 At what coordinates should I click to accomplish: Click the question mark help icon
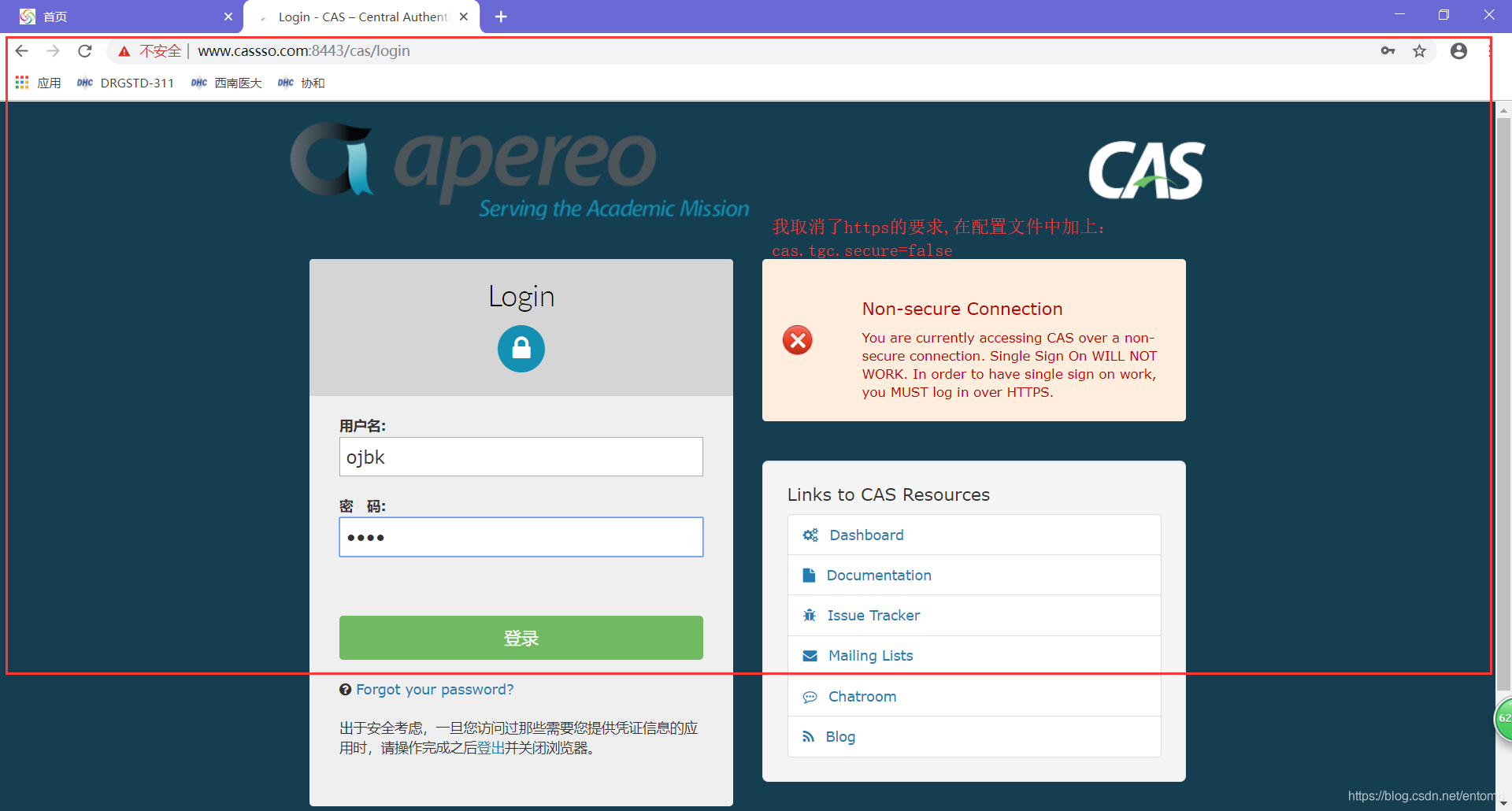pyautogui.click(x=345, y=690)
